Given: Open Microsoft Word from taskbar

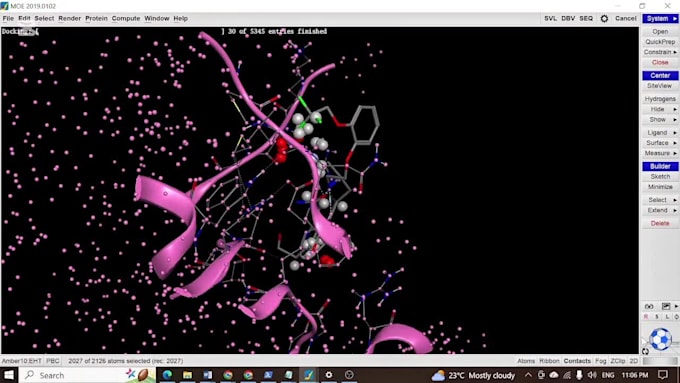Looking at the screenshot, I should 207,375.
